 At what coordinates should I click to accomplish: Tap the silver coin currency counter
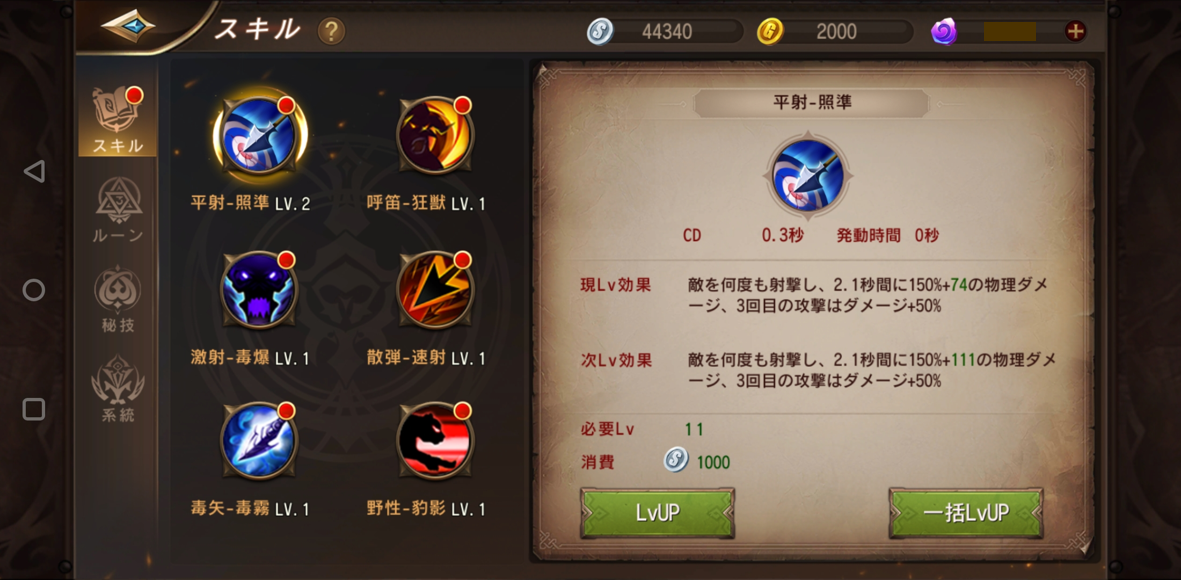tap(664, 32)
